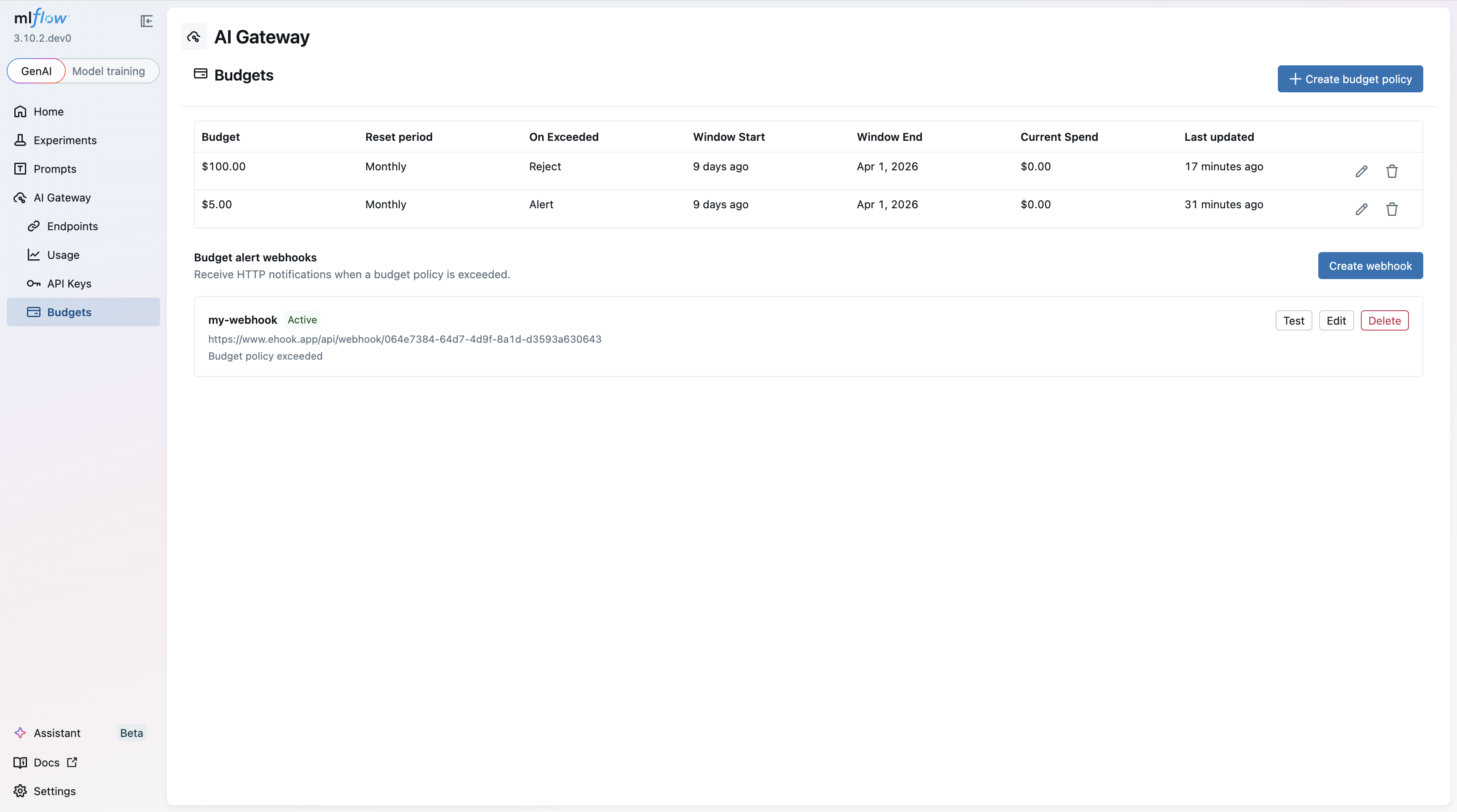
Task: Open AI Gateway using the cloud icon
Action: pos(20,197)
